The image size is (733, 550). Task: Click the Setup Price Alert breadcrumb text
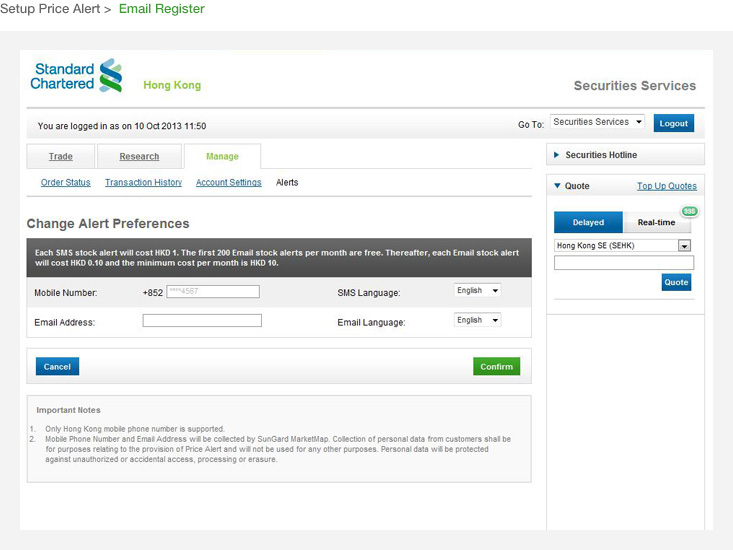point(50,8)
